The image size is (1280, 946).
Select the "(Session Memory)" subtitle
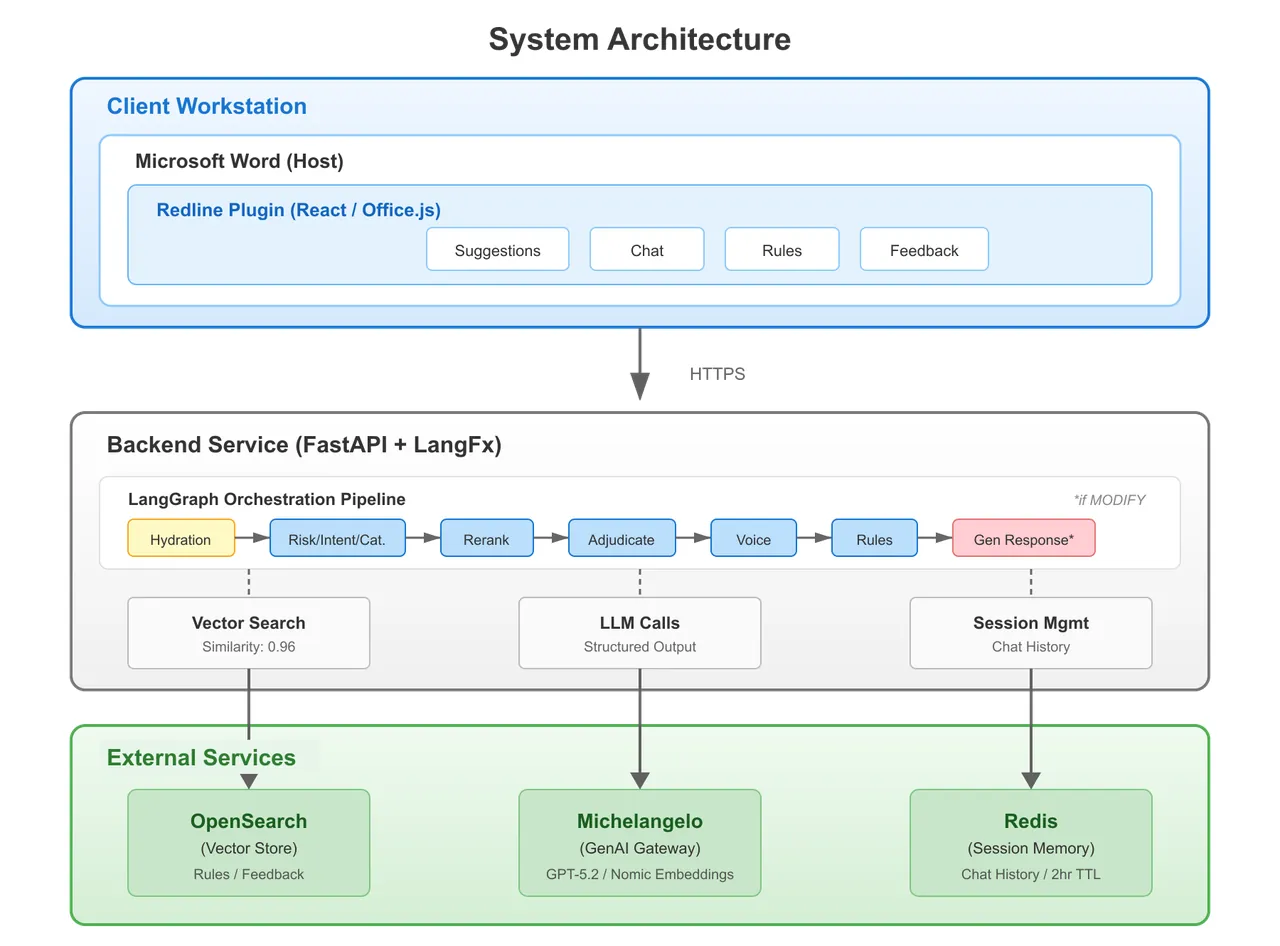tap(1031, 849)
